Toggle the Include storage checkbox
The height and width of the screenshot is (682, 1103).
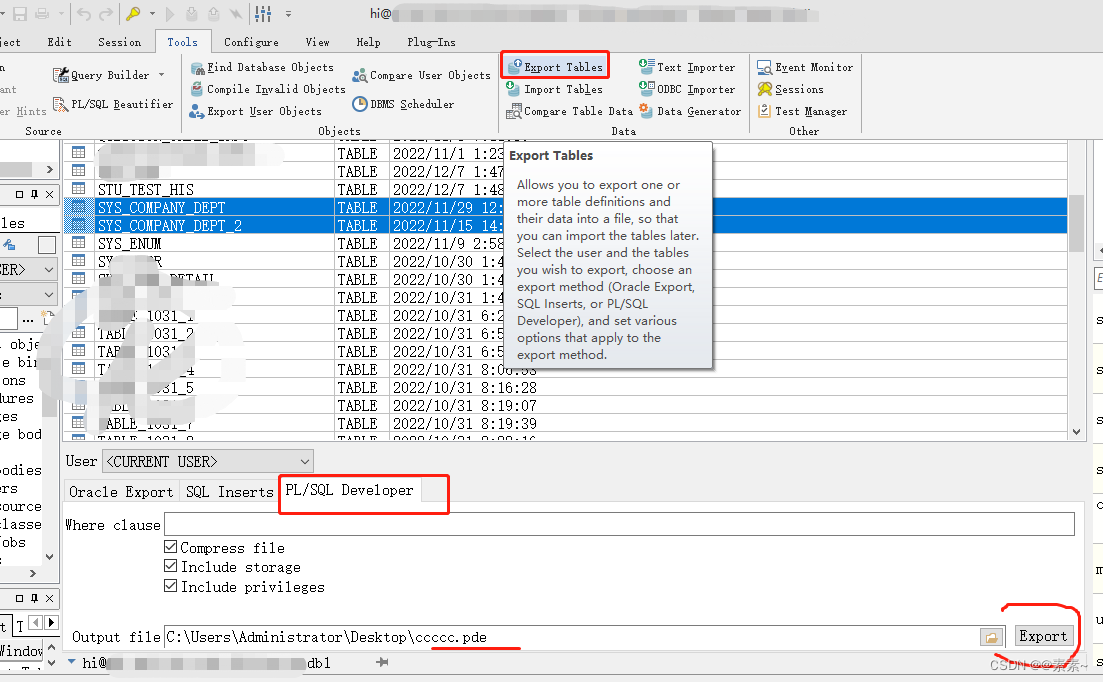(170, 566)
